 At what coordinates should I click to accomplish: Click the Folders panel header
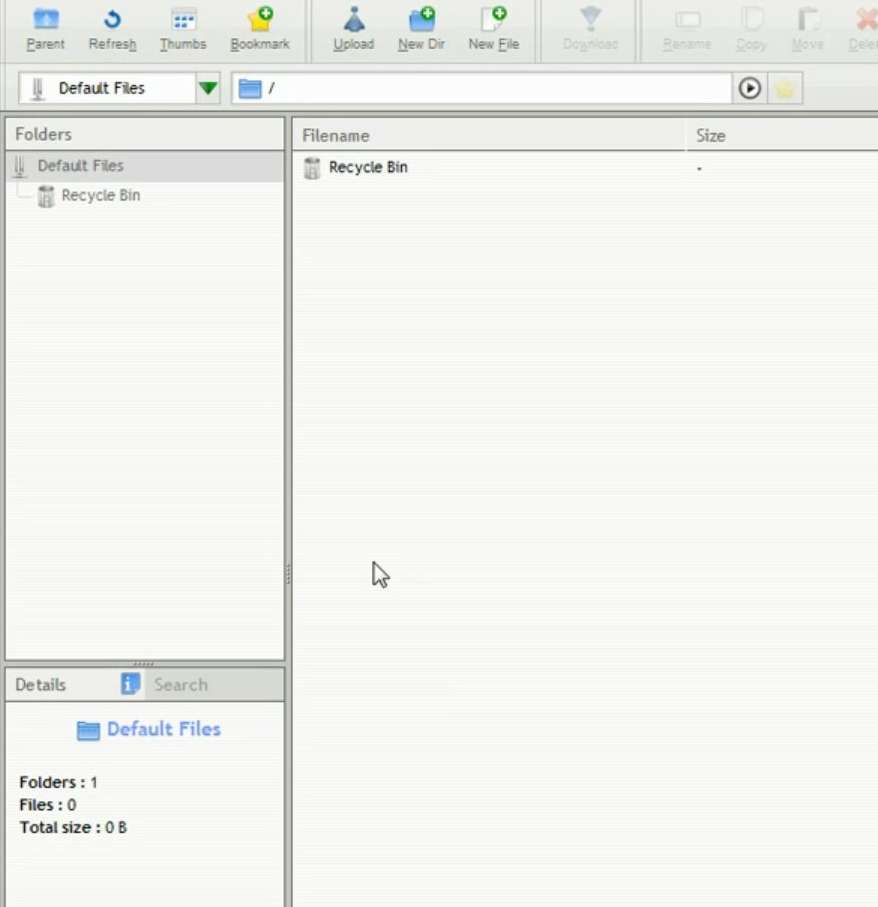[x=145, y=134]
